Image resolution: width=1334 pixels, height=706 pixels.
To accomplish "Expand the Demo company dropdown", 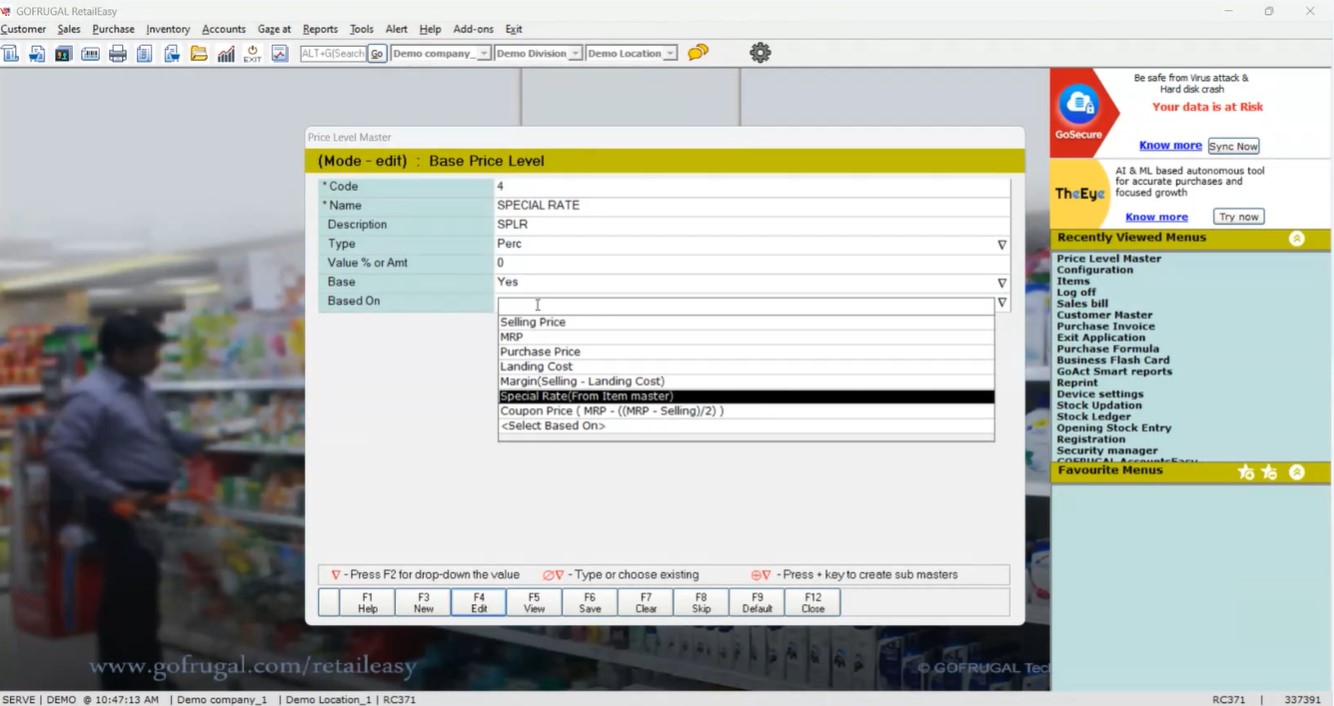I will tap(484, 54).
